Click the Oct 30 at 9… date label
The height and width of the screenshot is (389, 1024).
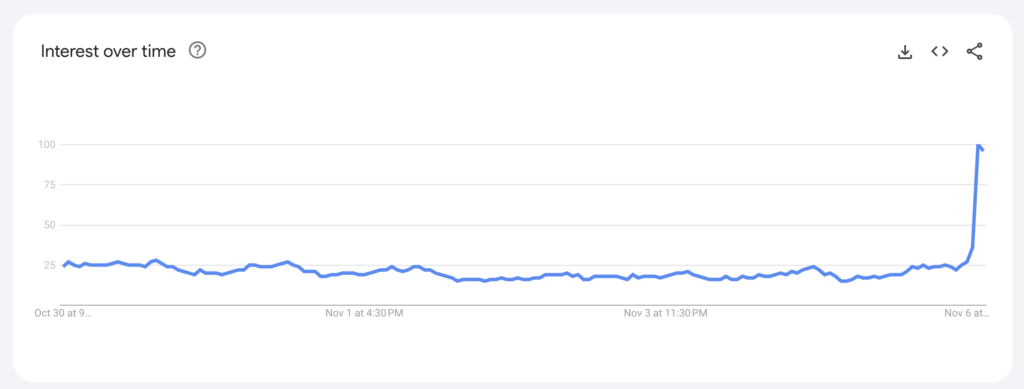63,313
